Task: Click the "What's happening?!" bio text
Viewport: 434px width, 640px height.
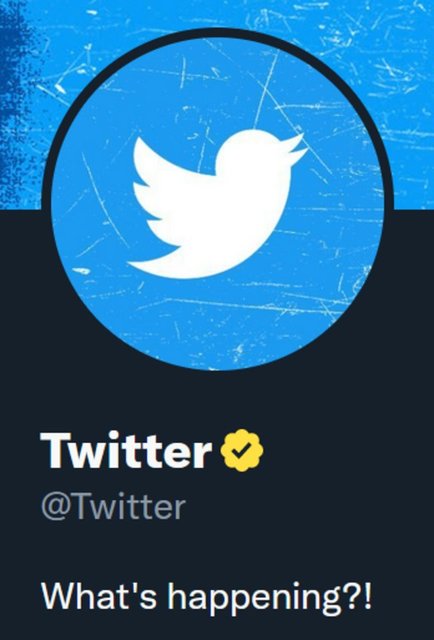Action: click(207, 598)
